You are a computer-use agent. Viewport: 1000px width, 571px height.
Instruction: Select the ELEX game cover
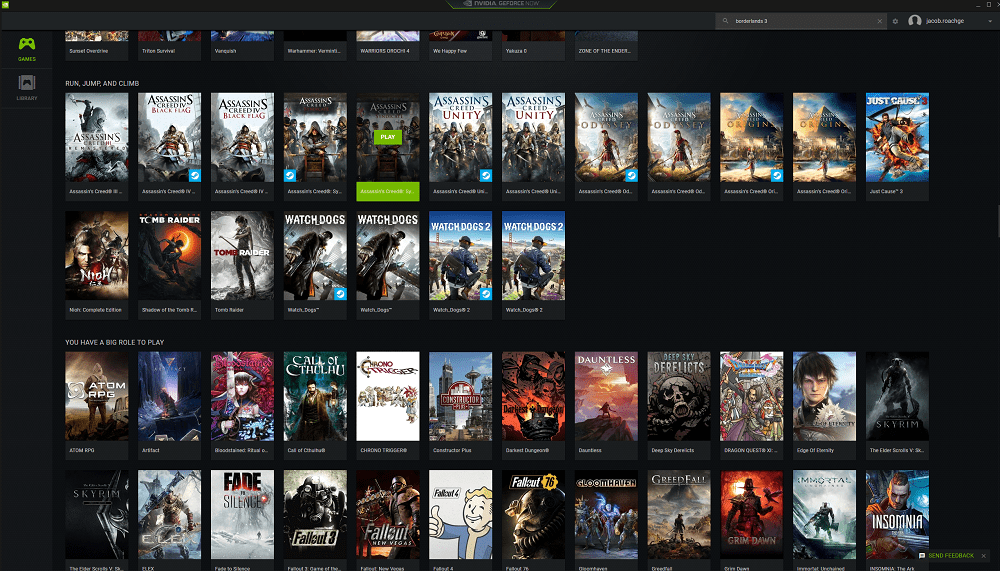click(x=169, y=515)
